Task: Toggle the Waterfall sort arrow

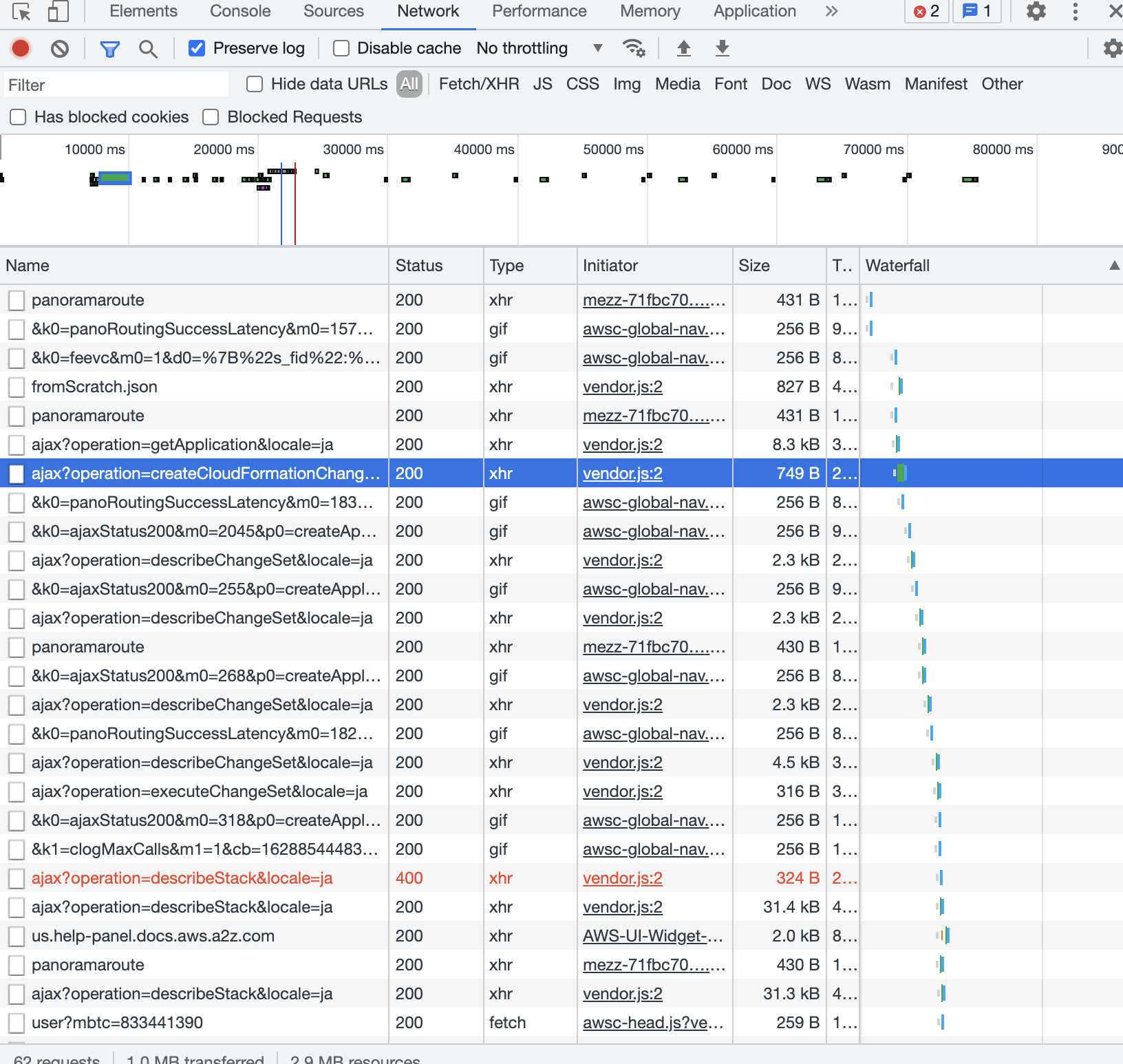Action: tap(1114, 266)
